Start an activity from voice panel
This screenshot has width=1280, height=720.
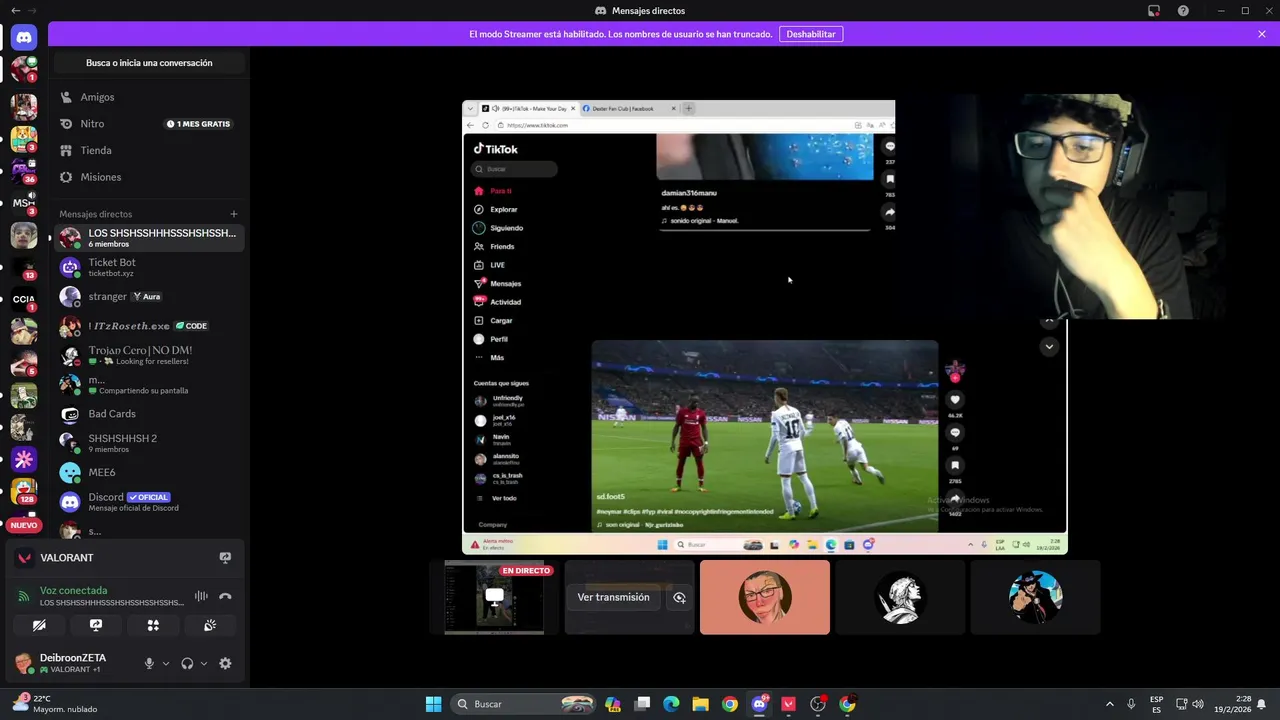click(x=153, y=625)
